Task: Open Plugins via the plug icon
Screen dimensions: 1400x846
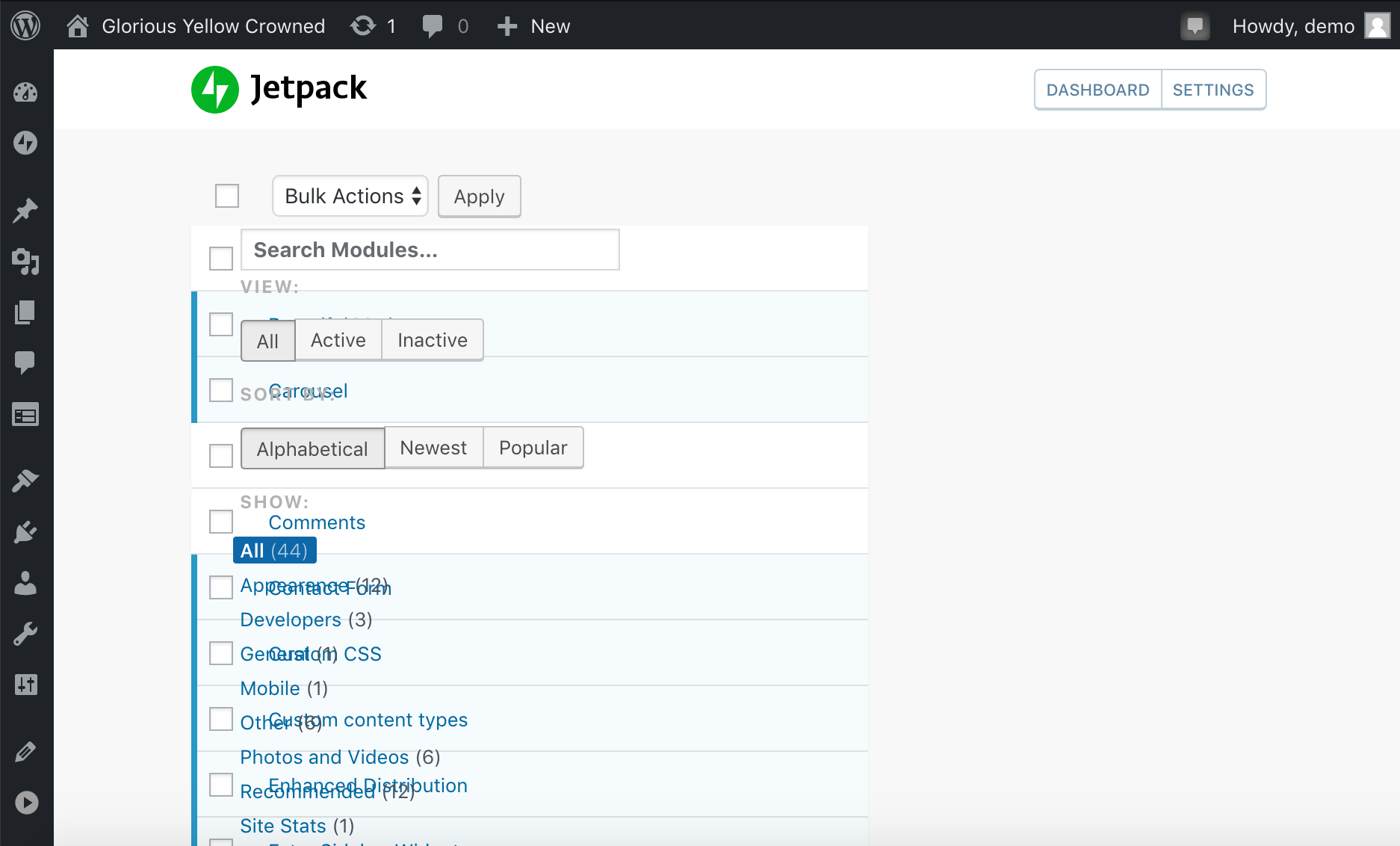Action: click(x=25, y=532)
